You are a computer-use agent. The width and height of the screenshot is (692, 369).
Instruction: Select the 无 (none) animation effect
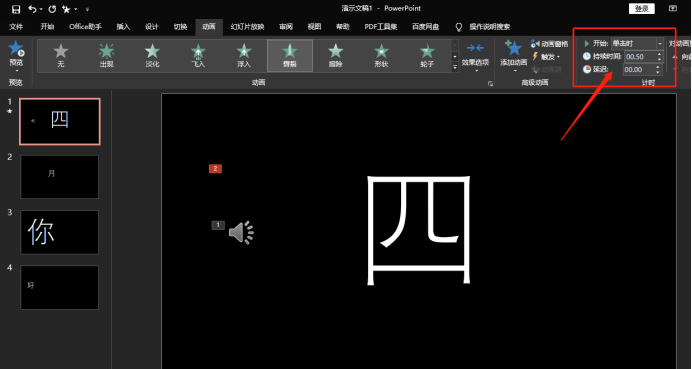(61, 55)
